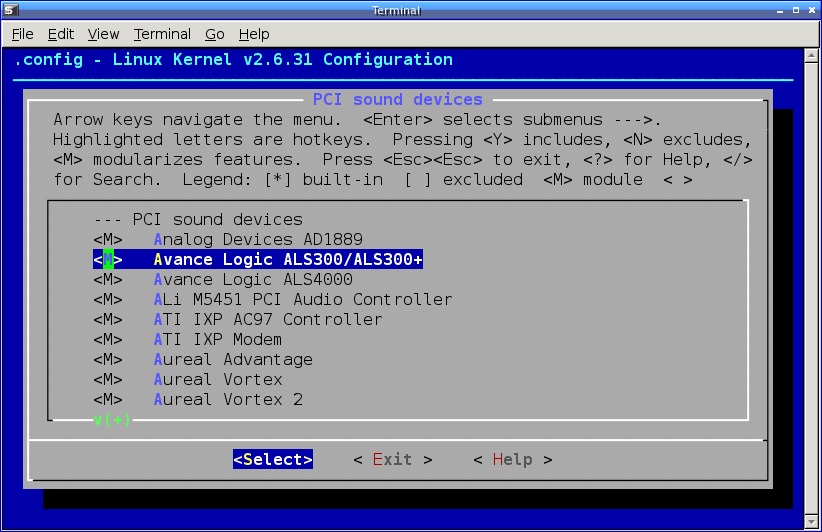Open the Go menu

(x=214, y=34)
